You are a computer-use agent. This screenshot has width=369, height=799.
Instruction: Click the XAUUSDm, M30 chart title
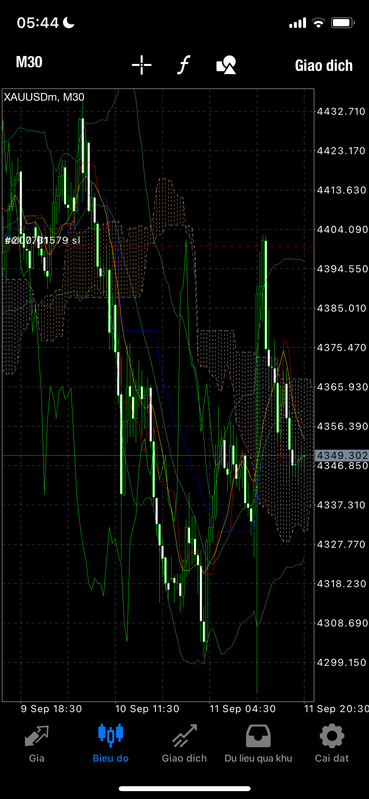pyautogui.click(x=44, y=96)
